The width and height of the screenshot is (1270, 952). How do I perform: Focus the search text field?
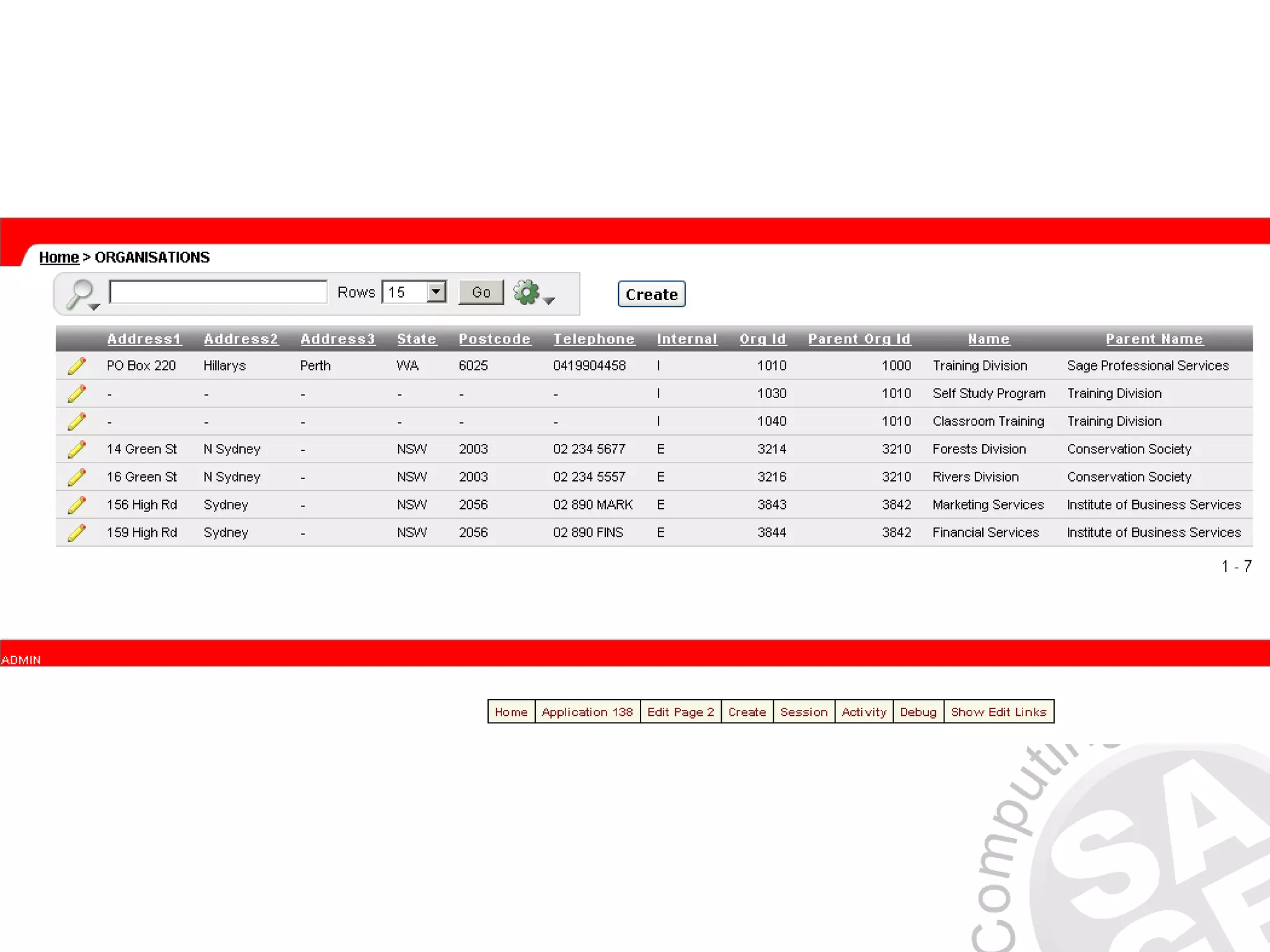pos(218,292)
